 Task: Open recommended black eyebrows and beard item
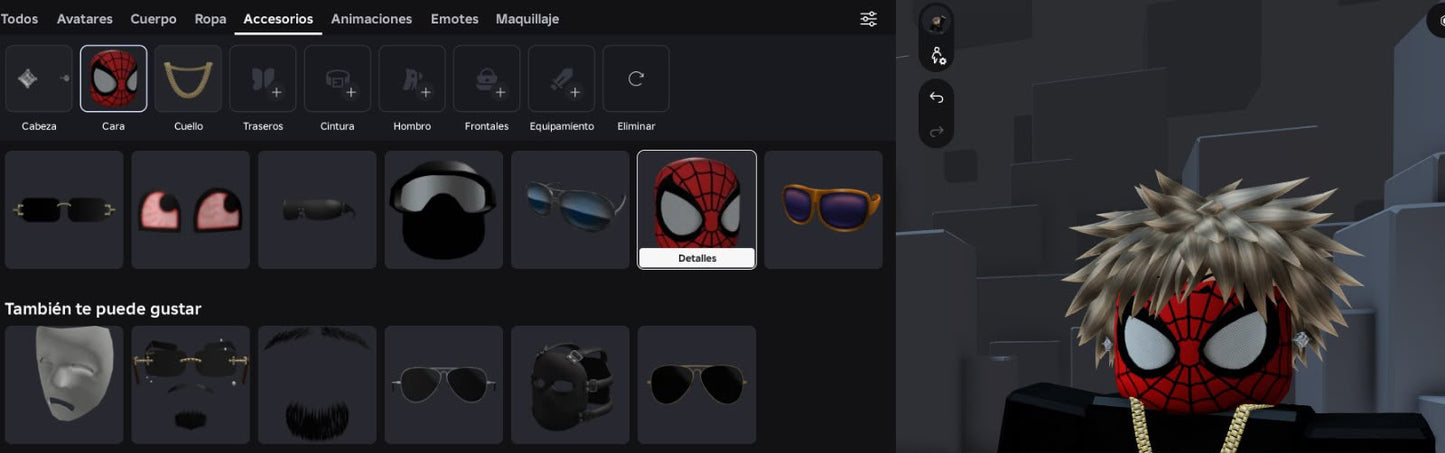point(317,384)
